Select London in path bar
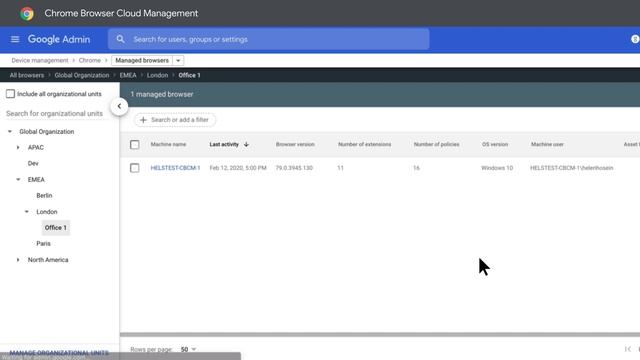 click(x=158, y=75)
